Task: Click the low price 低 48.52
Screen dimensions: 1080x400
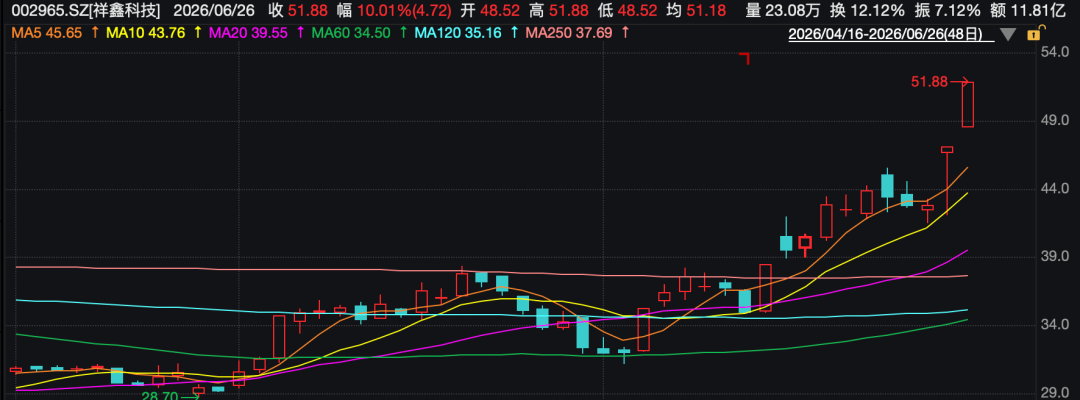Action: 628,10
